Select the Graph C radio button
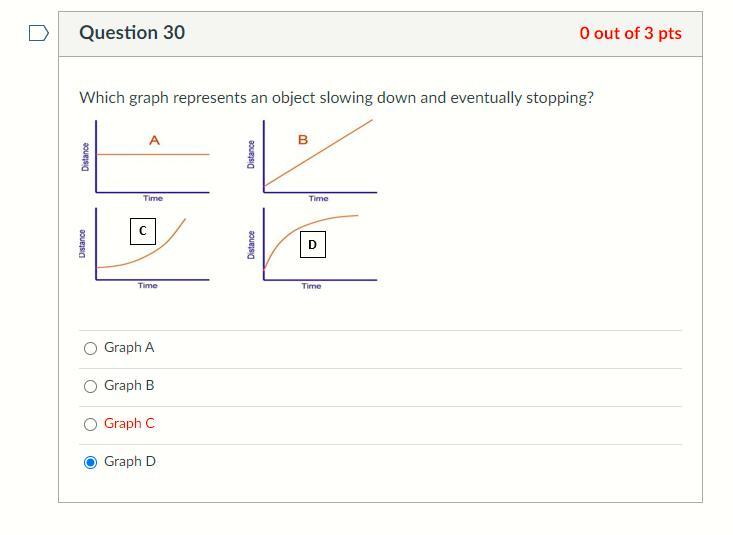This screenshot has height=535, width=733. 90,424
